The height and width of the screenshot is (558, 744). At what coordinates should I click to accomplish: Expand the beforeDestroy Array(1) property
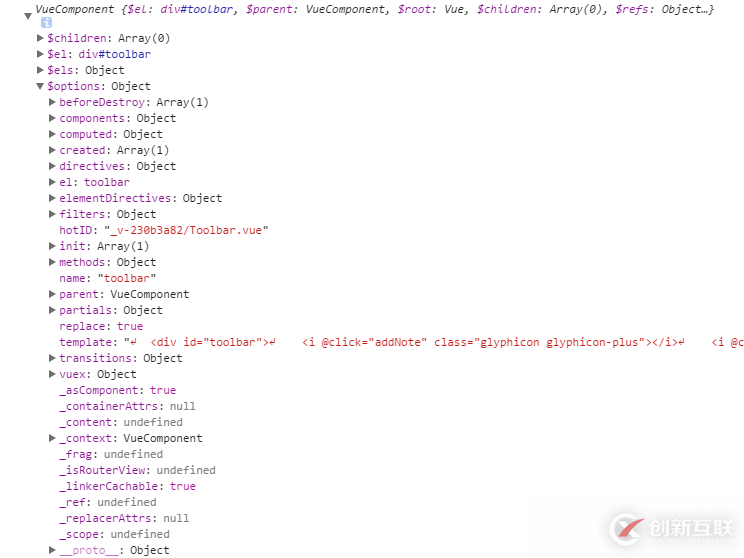tap(52, 102)
